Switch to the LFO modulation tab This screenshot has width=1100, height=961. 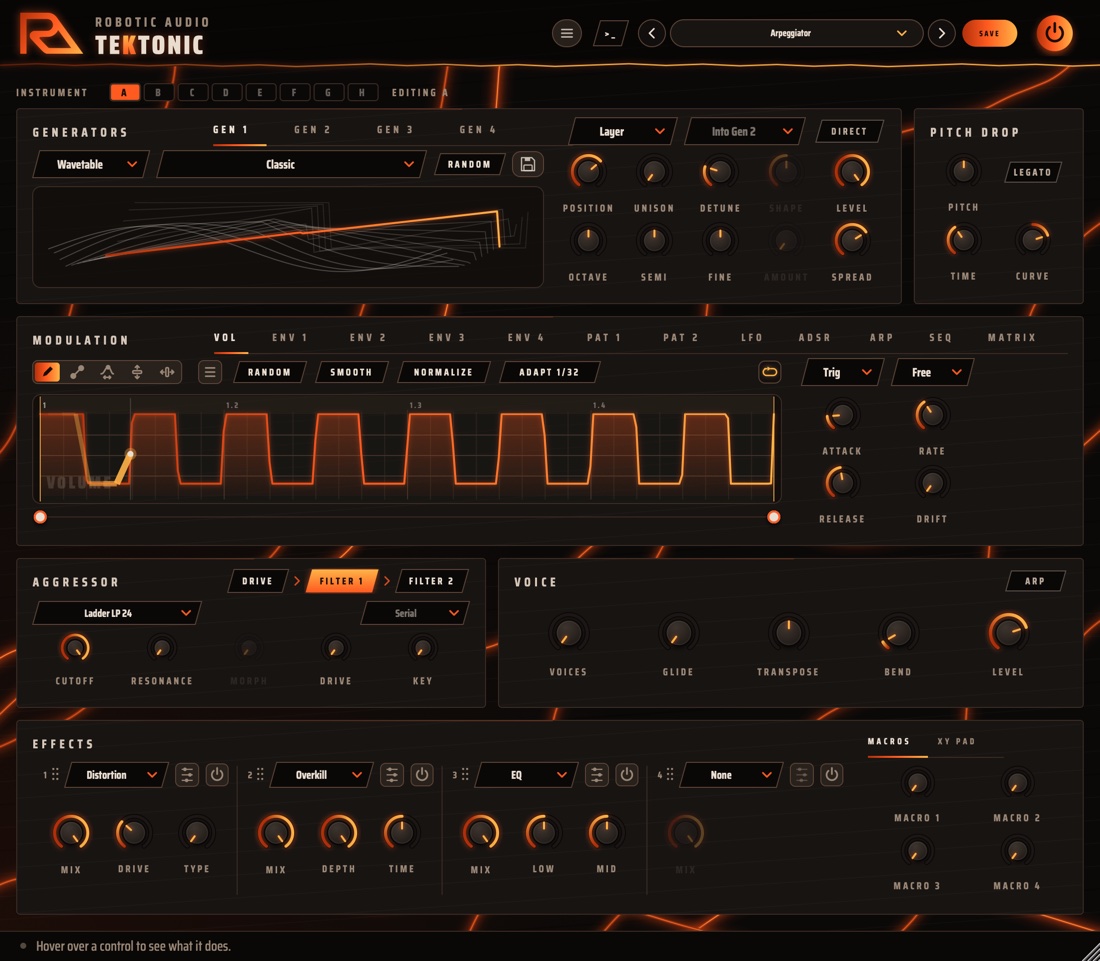point(752,337)
